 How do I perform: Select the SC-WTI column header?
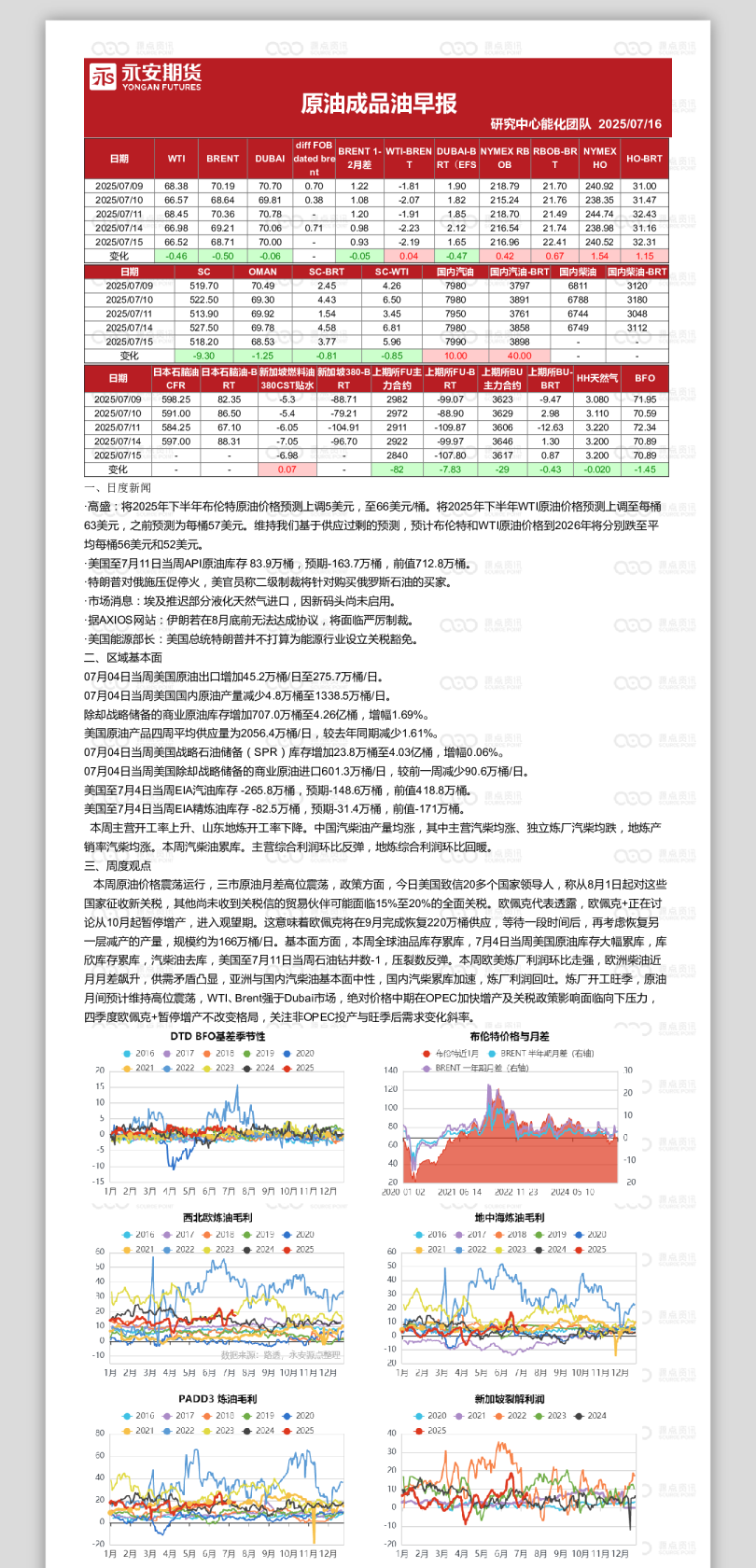[x=392, y=272]
